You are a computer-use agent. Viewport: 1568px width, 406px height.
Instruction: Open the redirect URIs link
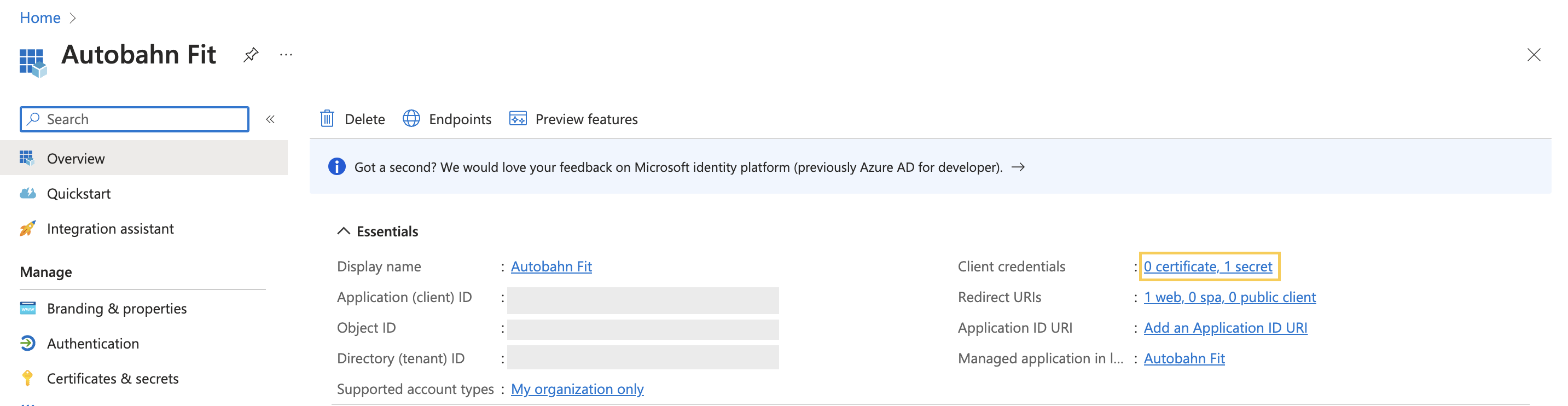pyautogui.click(x=1229, y=297)
